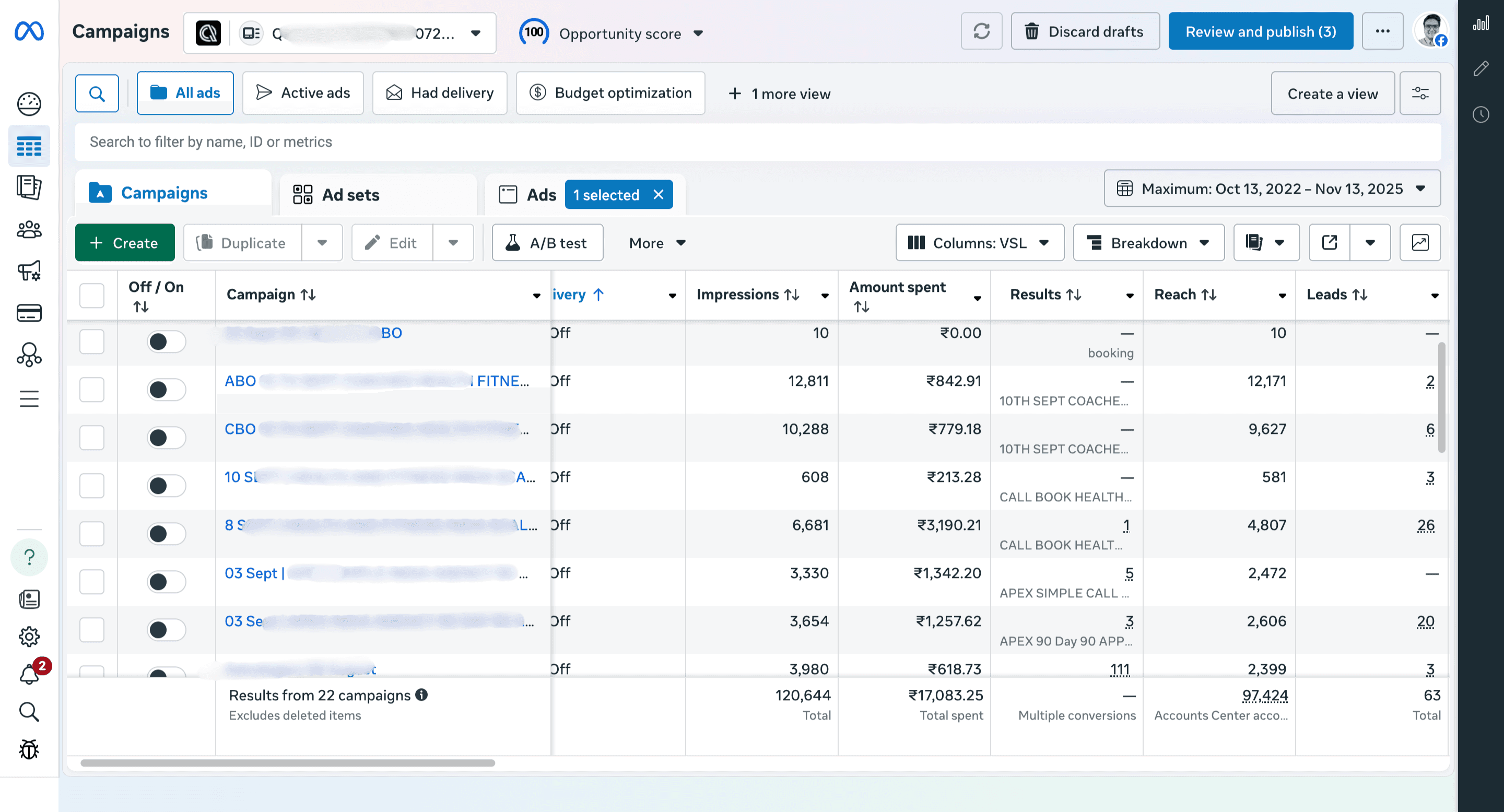The height and width of the screenshot is (812, 1504).
Task: Toggle on the ABO FITNE campaign switch
Action: click(167, 390)
